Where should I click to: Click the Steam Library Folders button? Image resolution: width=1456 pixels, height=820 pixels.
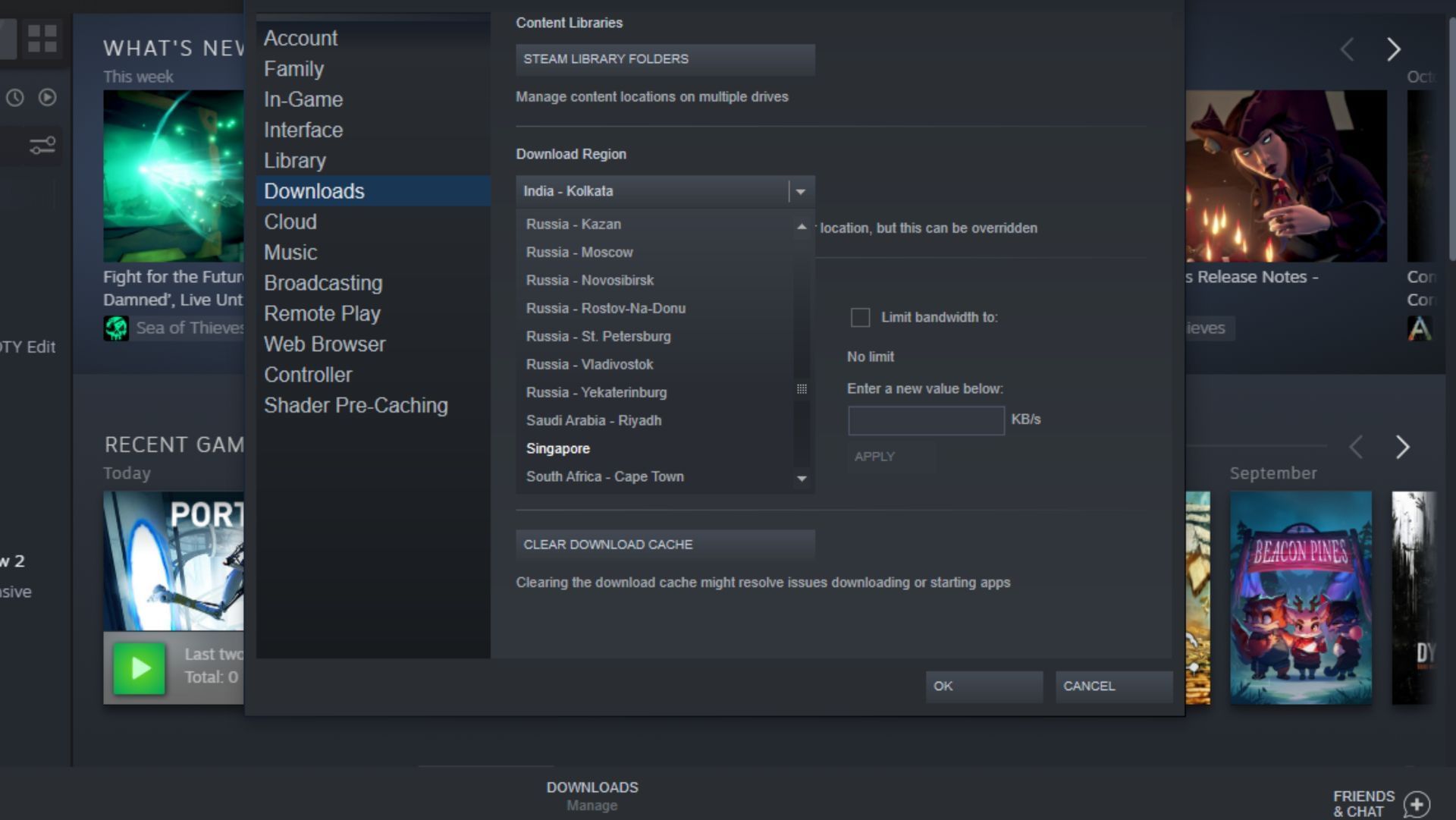point(665,59)
